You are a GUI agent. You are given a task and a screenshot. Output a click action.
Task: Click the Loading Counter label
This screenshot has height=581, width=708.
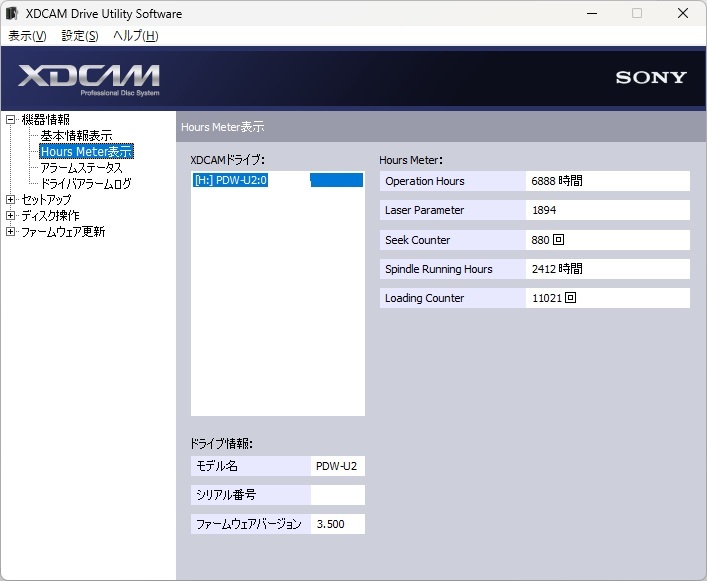coord(452,298)
